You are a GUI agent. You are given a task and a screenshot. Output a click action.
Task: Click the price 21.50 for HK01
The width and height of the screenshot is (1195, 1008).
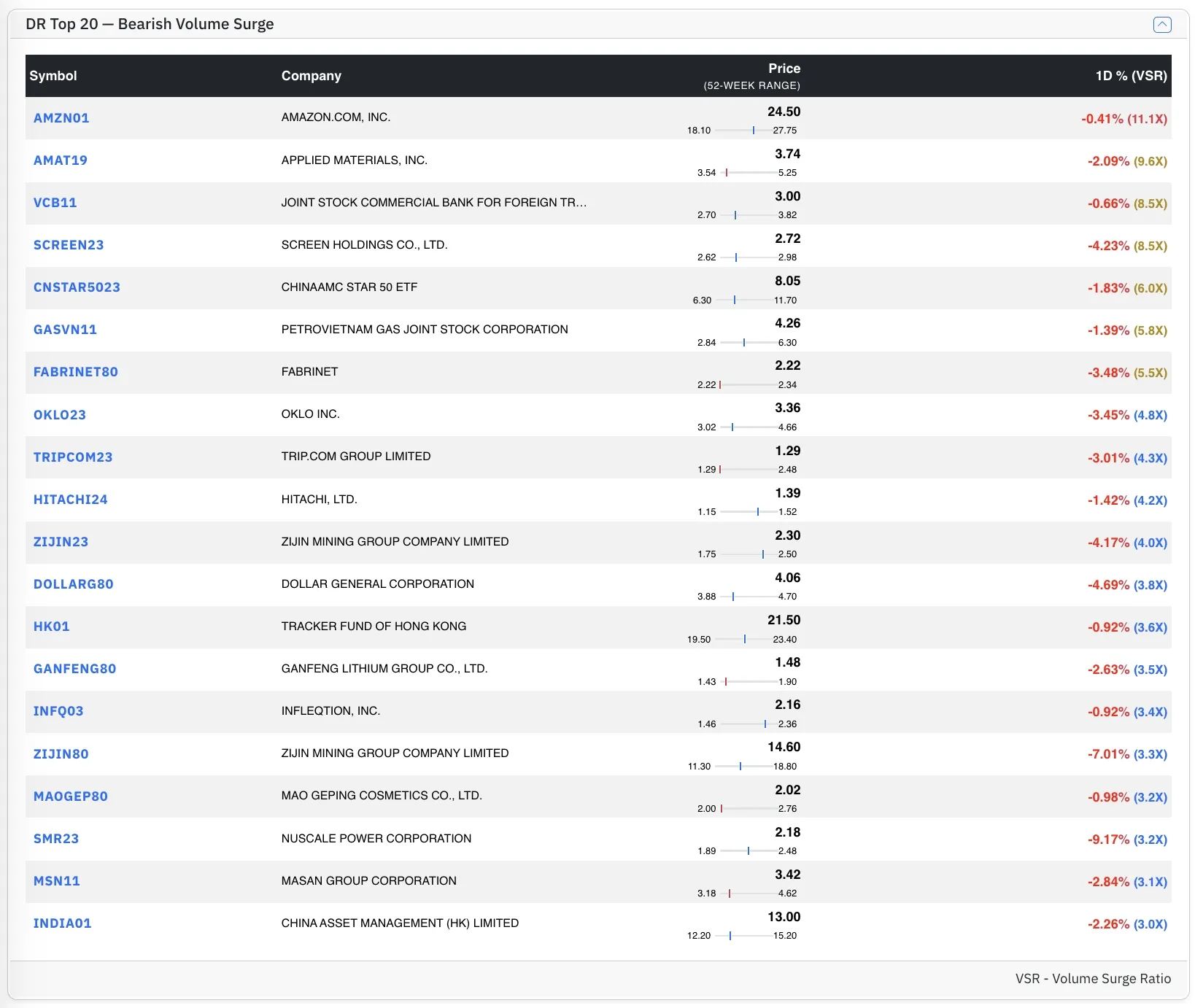[784, 620]
